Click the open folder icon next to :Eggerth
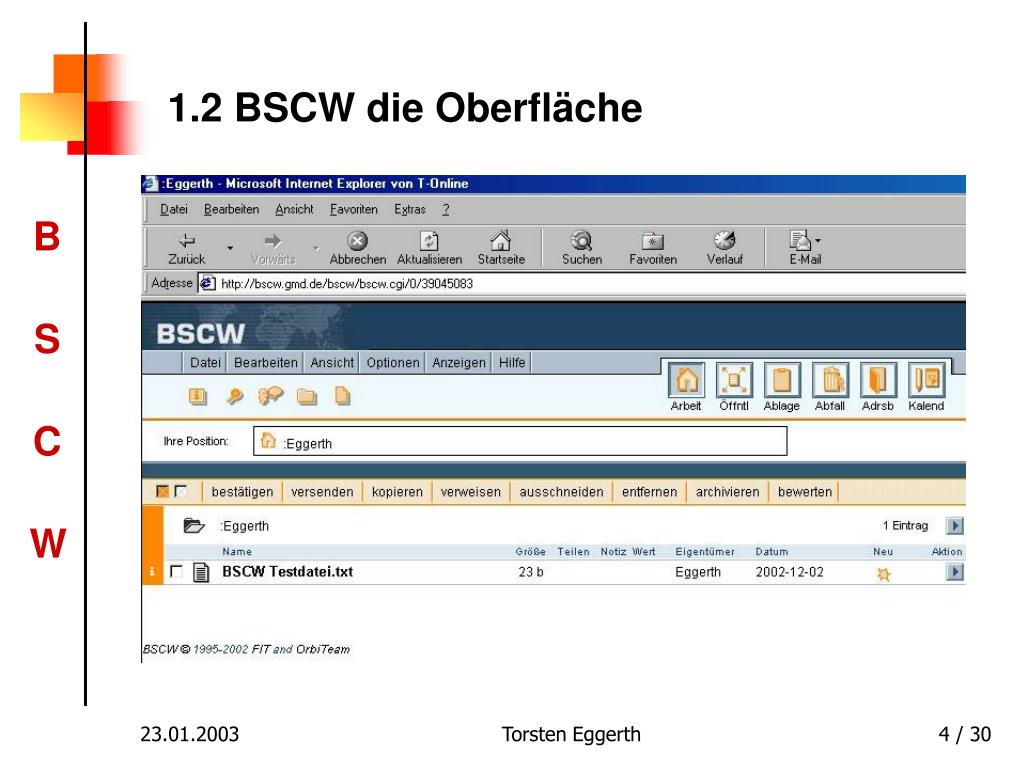 click(194, 525)
